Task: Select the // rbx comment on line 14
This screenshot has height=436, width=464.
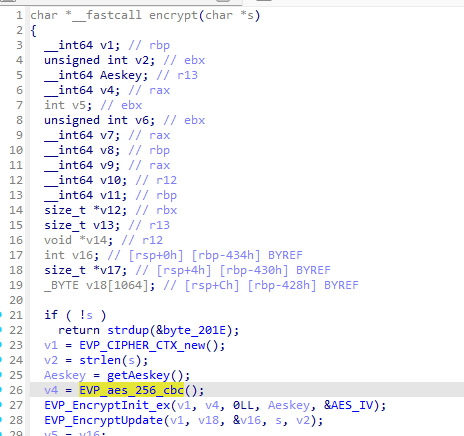Action: (x=156, y=210)
